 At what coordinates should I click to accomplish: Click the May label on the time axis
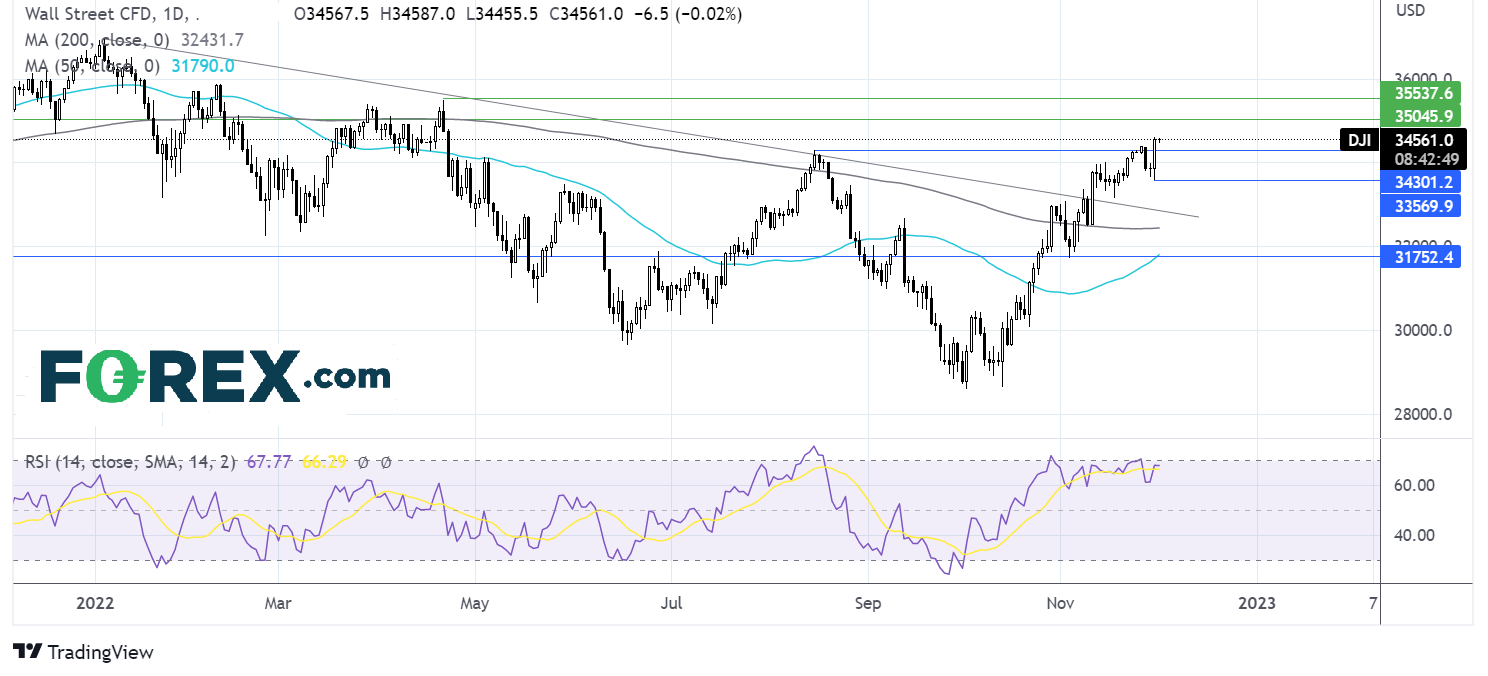click(x=475, y=604)
